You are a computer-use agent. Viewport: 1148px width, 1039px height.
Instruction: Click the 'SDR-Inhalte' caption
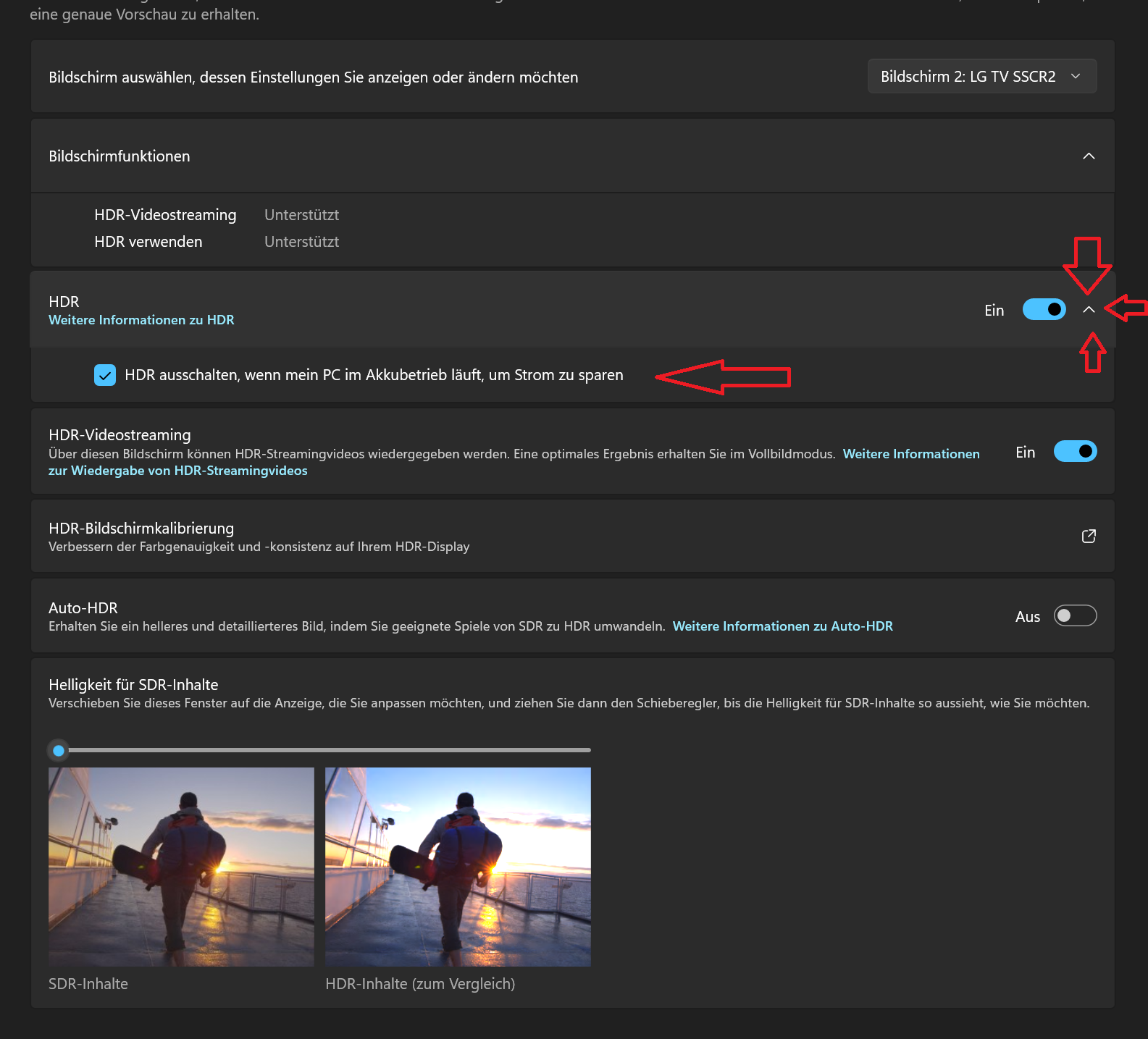(x=88, y=984)
